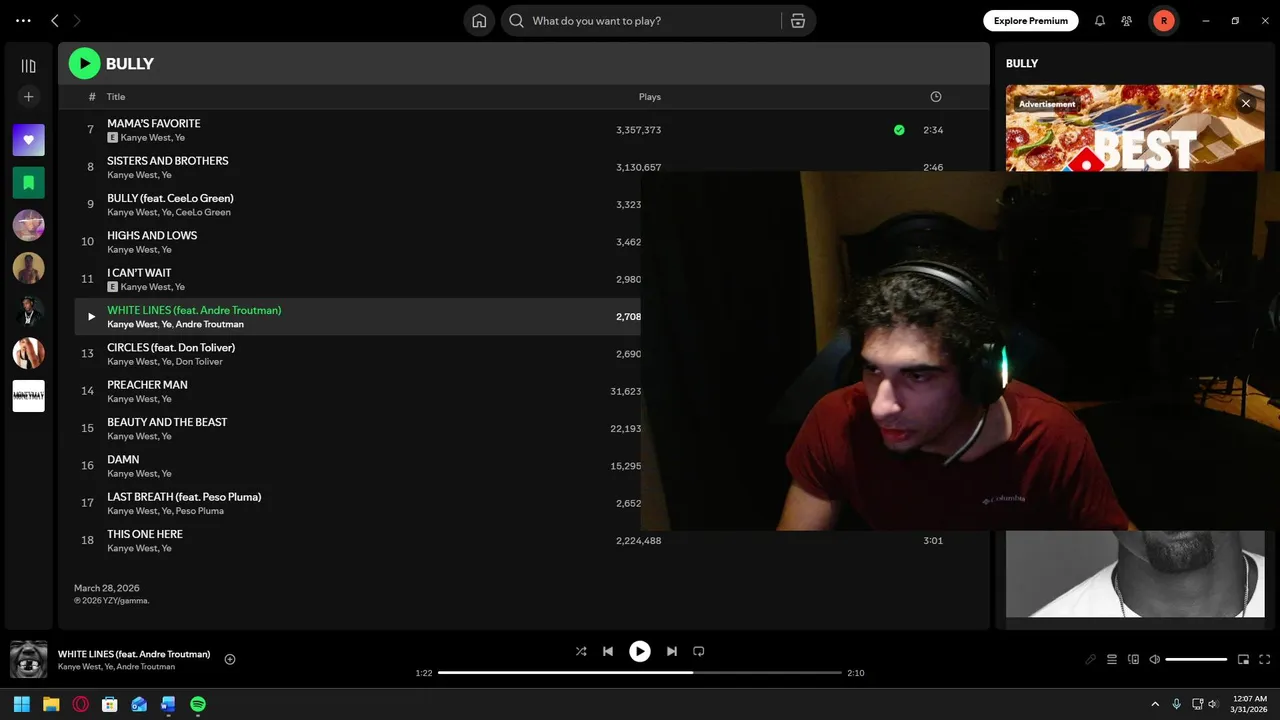Viewport: 1280px width, 720px height.
Task: Click Spotify icon in taskbar
Action: pyautogui.click(x=198, y=704)
